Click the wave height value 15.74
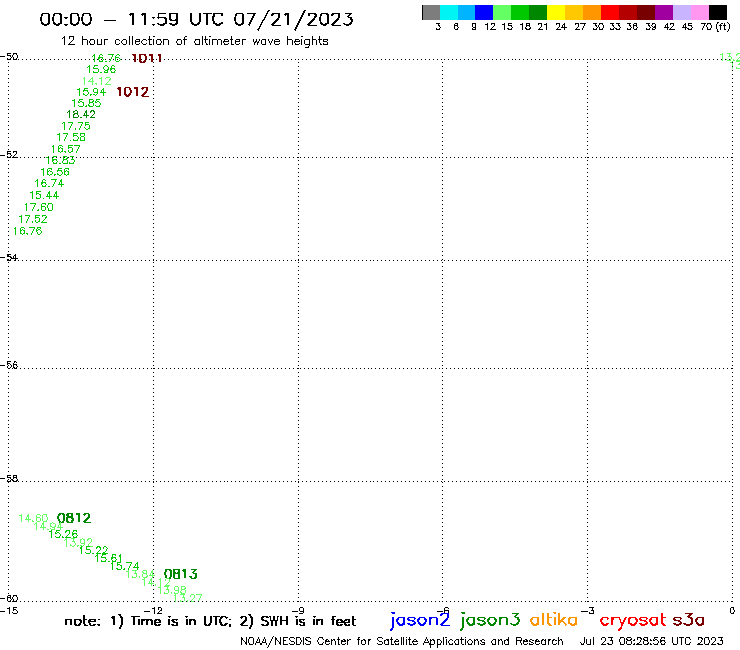This screenshot has height=650, width=740. pos(125,566)
